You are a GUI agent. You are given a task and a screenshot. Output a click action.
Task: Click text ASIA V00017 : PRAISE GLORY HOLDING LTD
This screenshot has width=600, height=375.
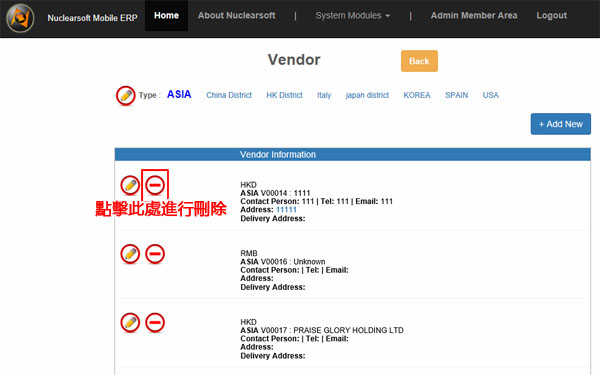point(322,330)
